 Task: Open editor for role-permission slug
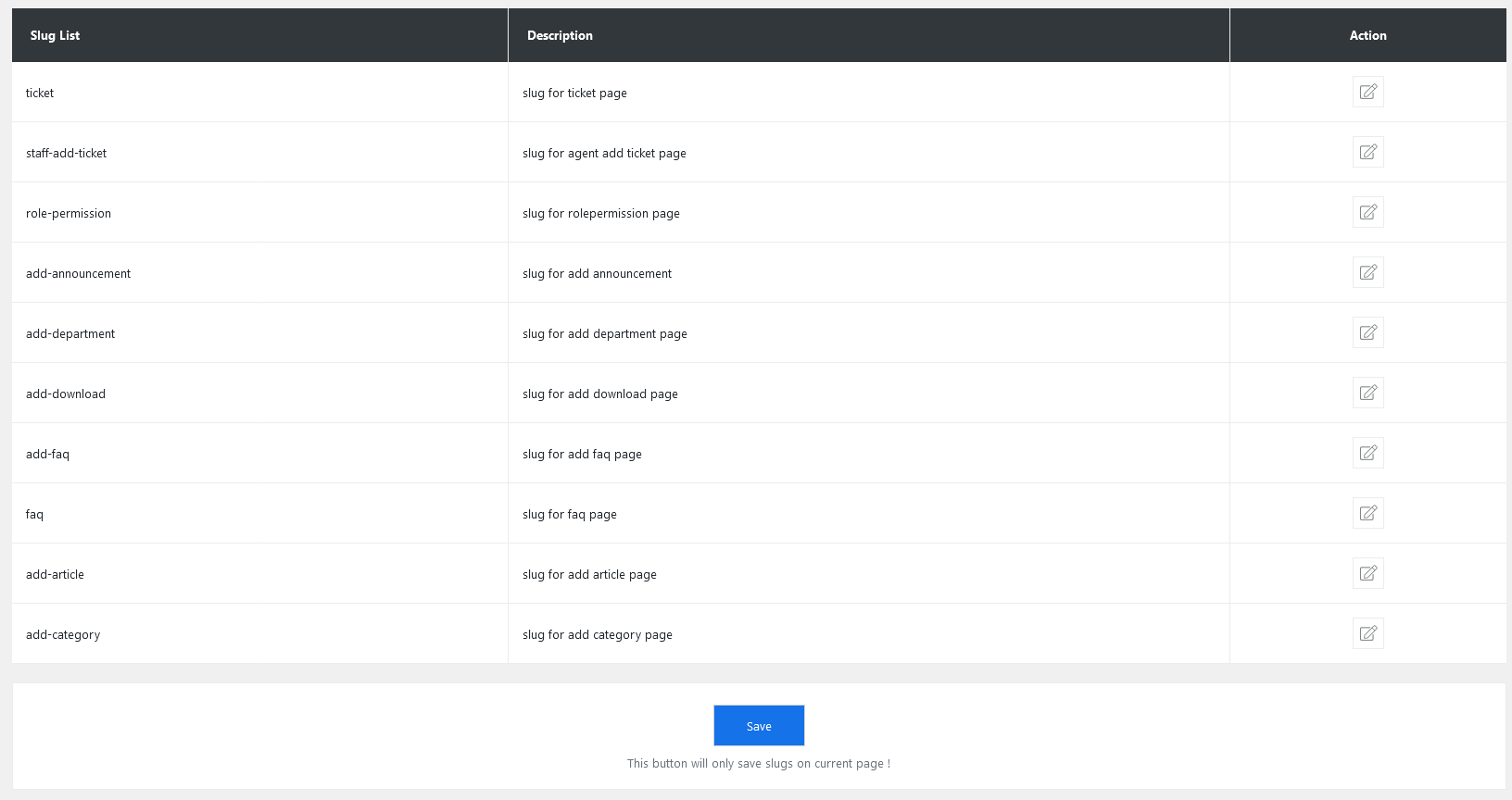pos(1367,212)
